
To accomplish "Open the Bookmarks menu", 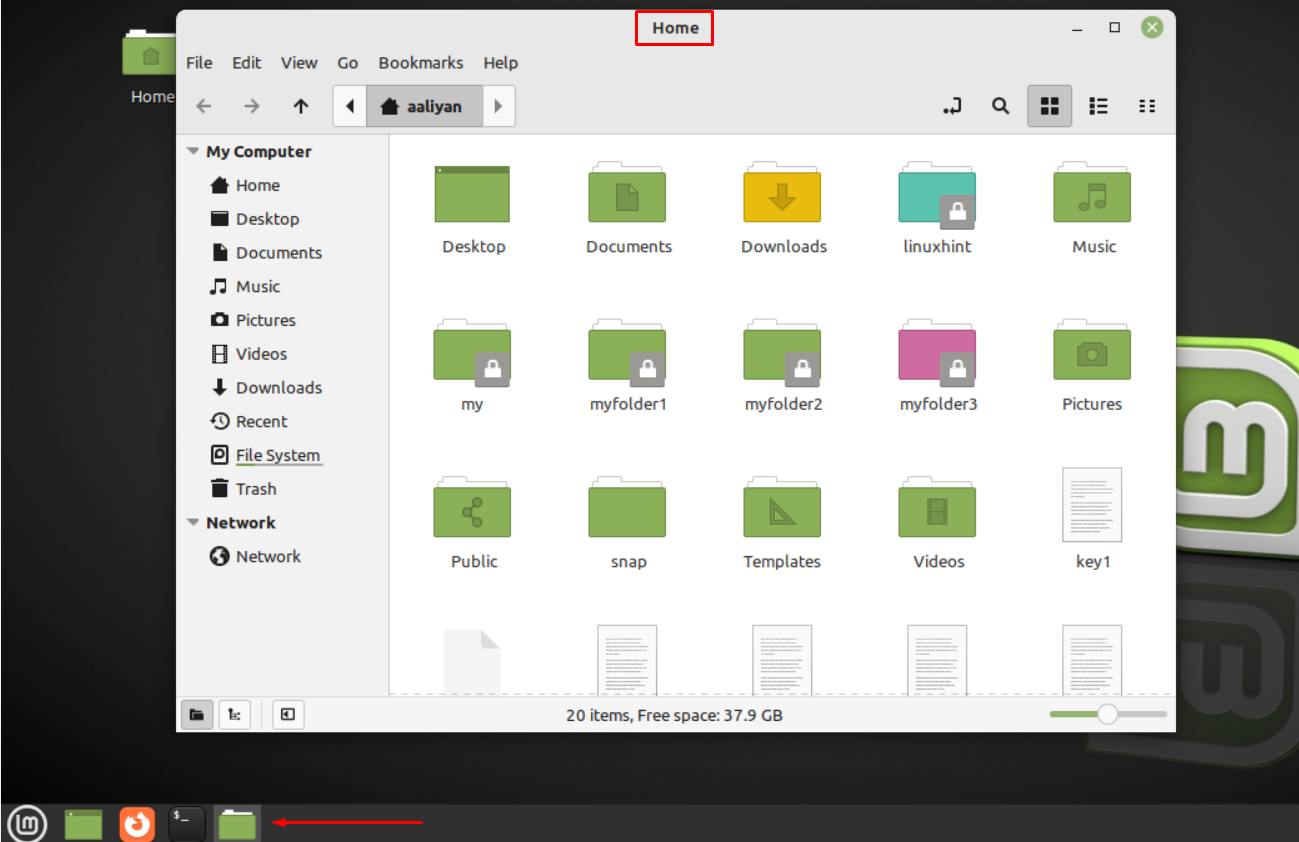I will (421, 63).
